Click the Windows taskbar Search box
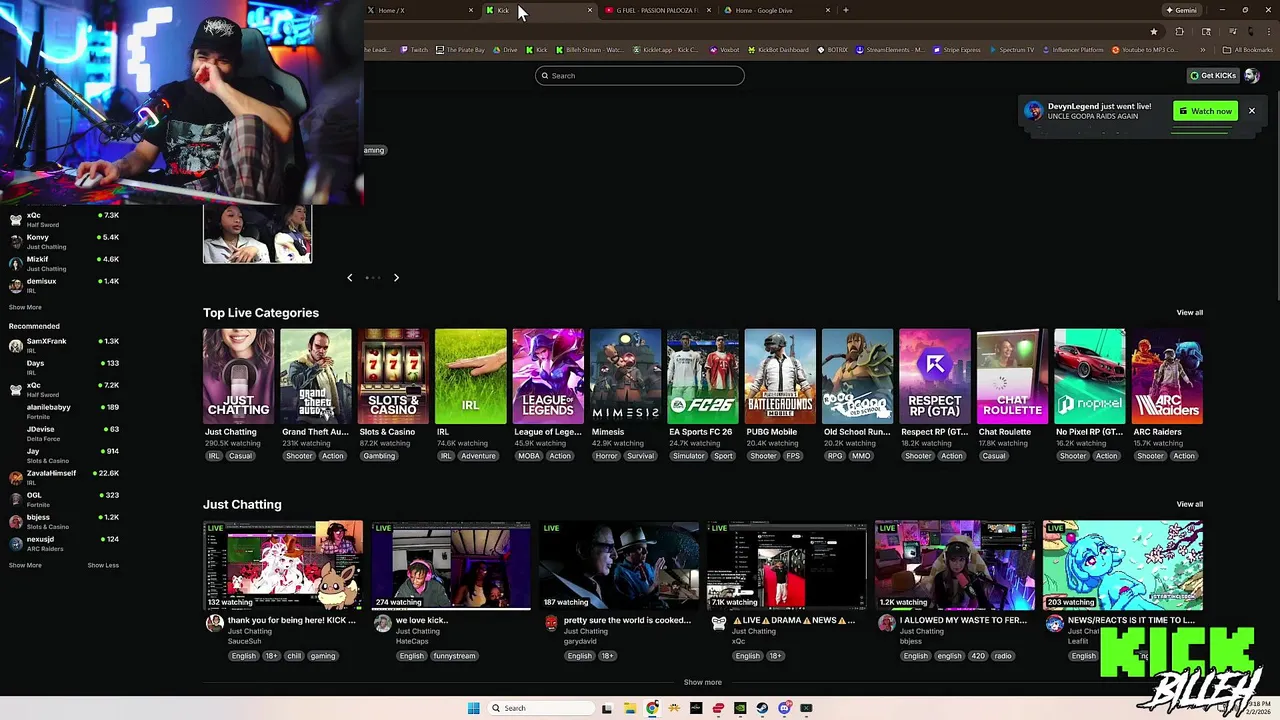1280x720 pixels. 541,708
